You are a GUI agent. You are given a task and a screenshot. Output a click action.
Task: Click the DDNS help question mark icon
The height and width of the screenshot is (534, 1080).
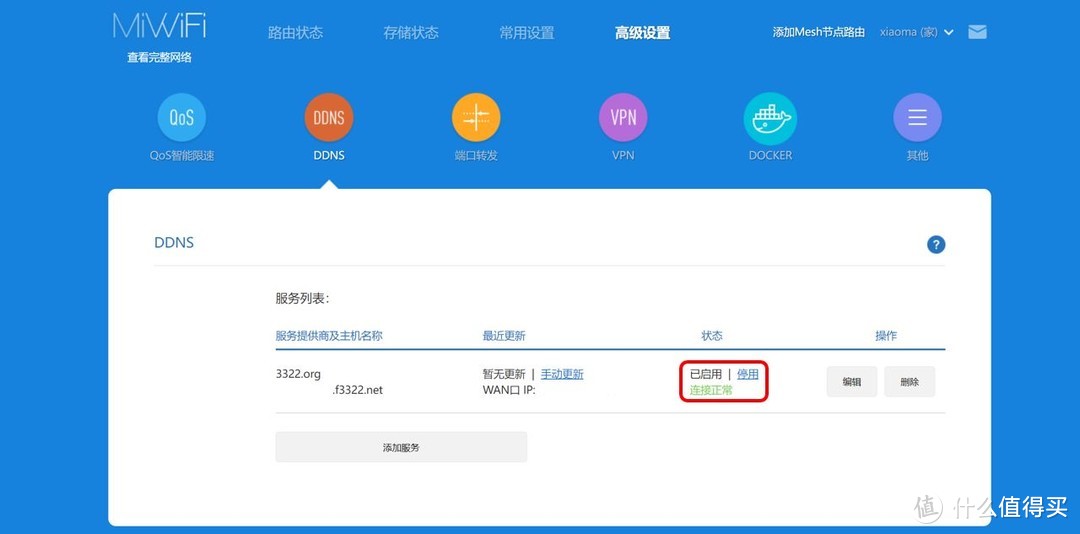[936, 245]
